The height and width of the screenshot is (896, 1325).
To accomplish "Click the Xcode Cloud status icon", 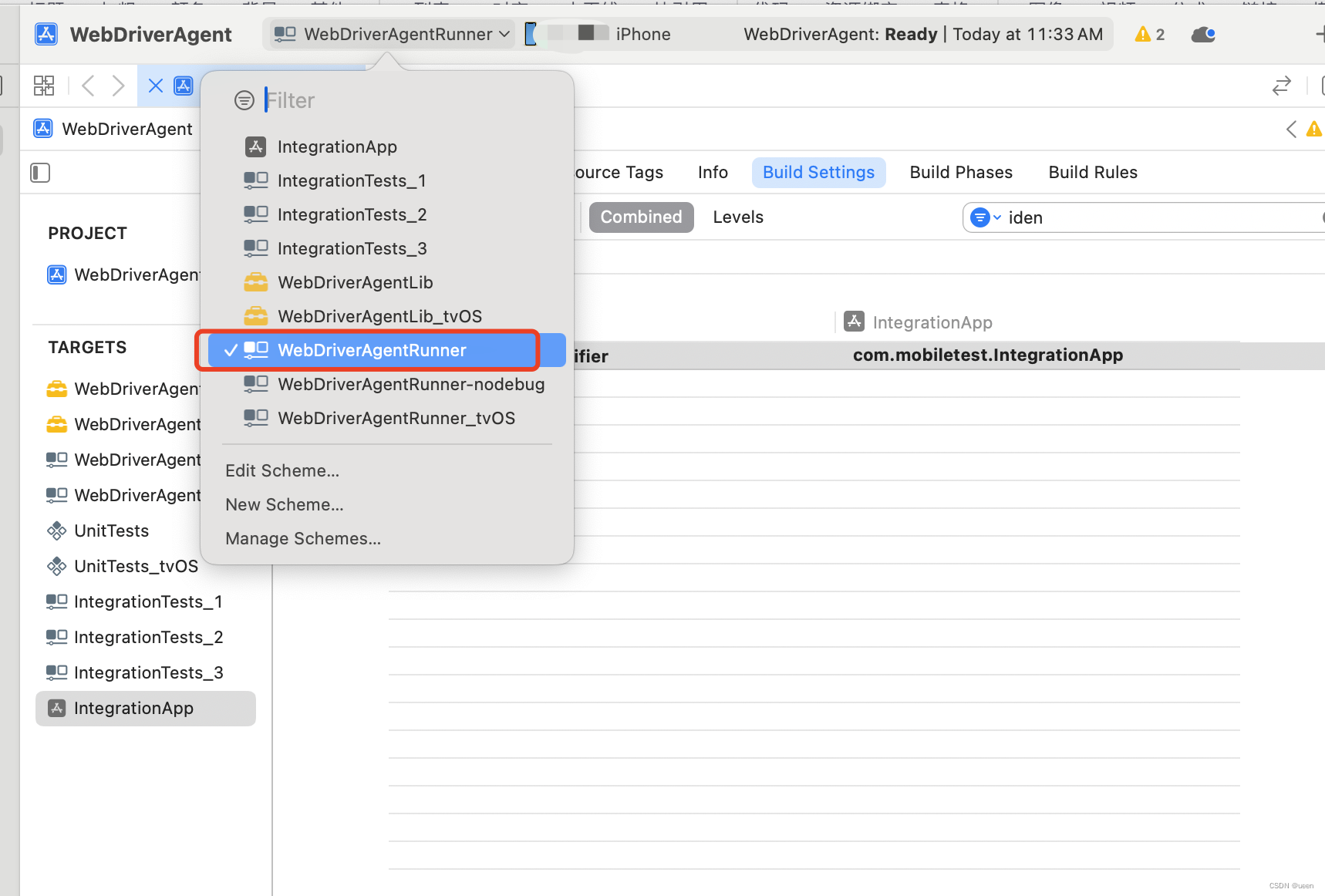I will click(1203, 34).
